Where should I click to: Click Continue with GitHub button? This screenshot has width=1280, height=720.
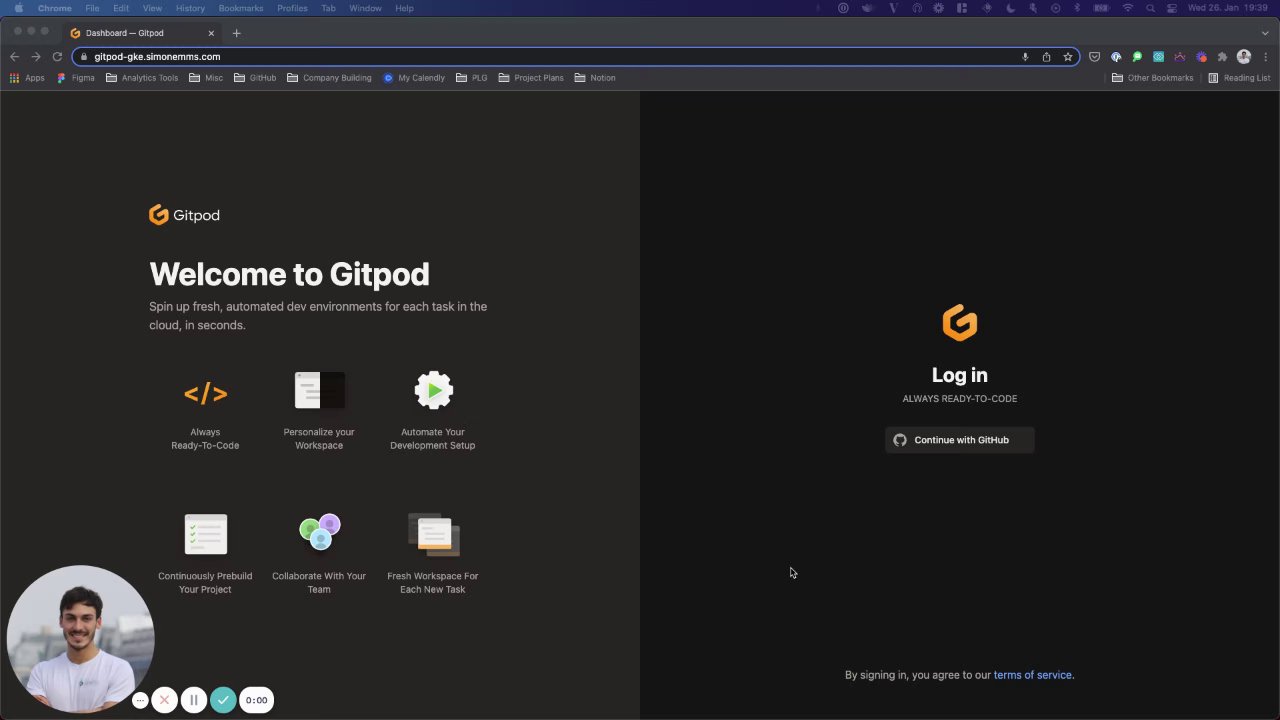point(959,440)
